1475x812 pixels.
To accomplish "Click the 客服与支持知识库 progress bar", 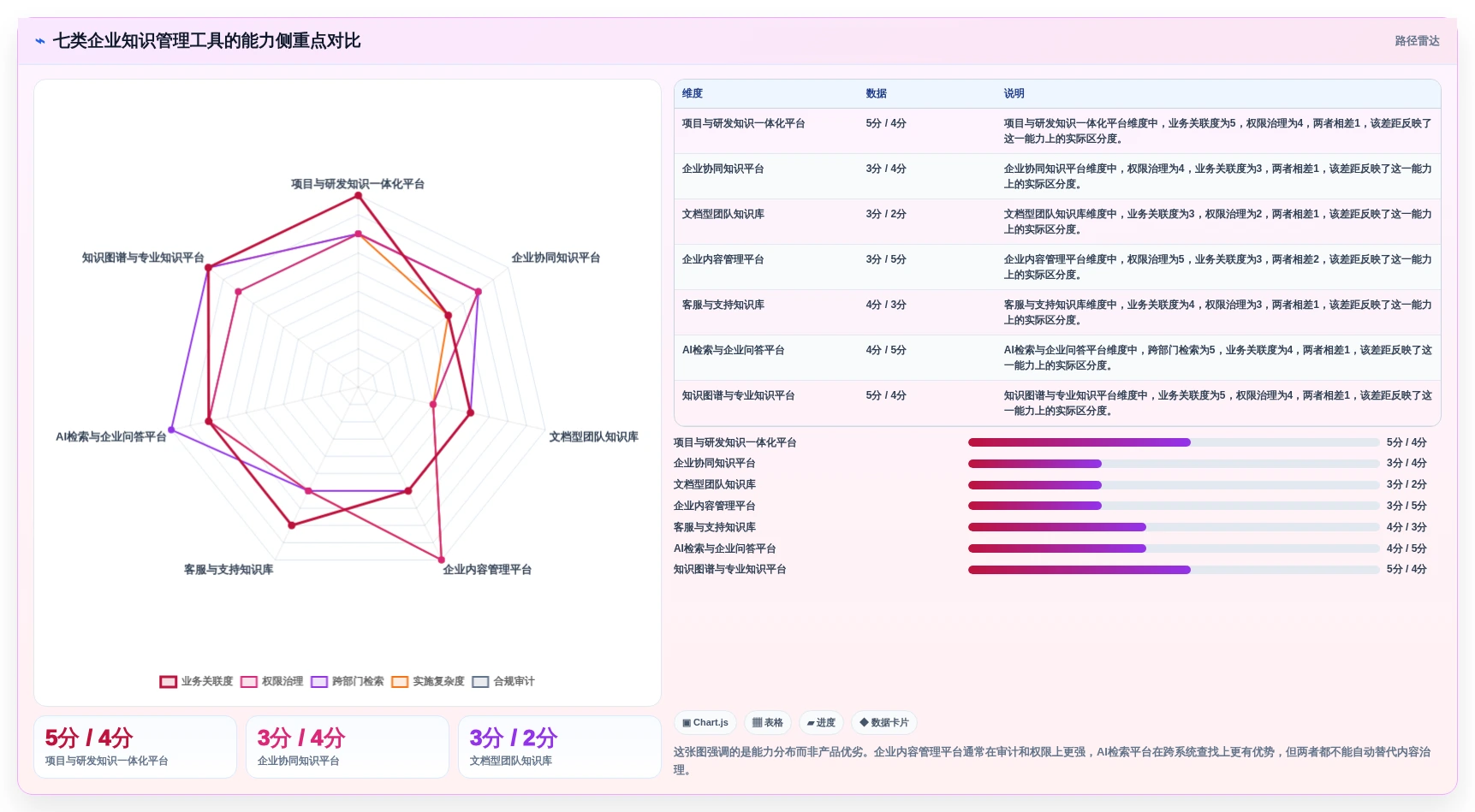I will click(1174, 527).
